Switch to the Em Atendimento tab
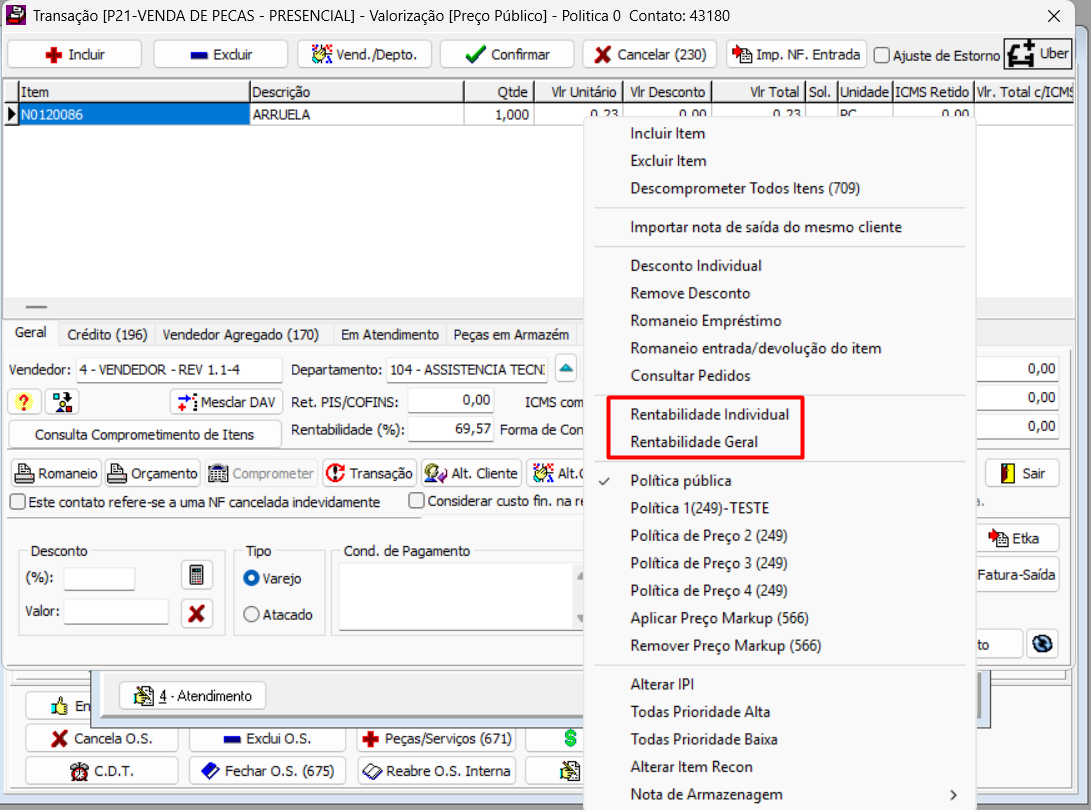The image size is (1091, 810). [390, 335]
